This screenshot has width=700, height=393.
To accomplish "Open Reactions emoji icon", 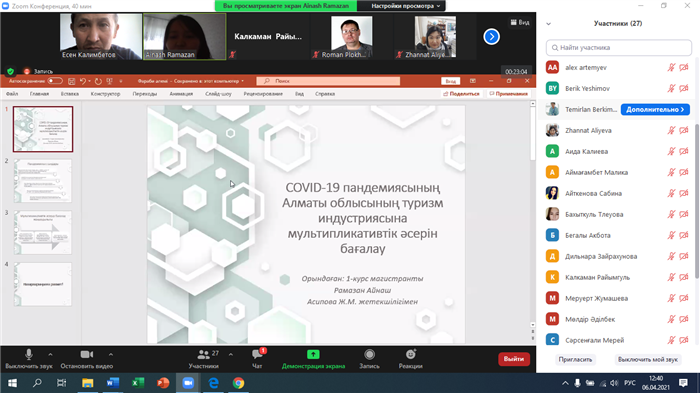I will [x=411, y=355].
